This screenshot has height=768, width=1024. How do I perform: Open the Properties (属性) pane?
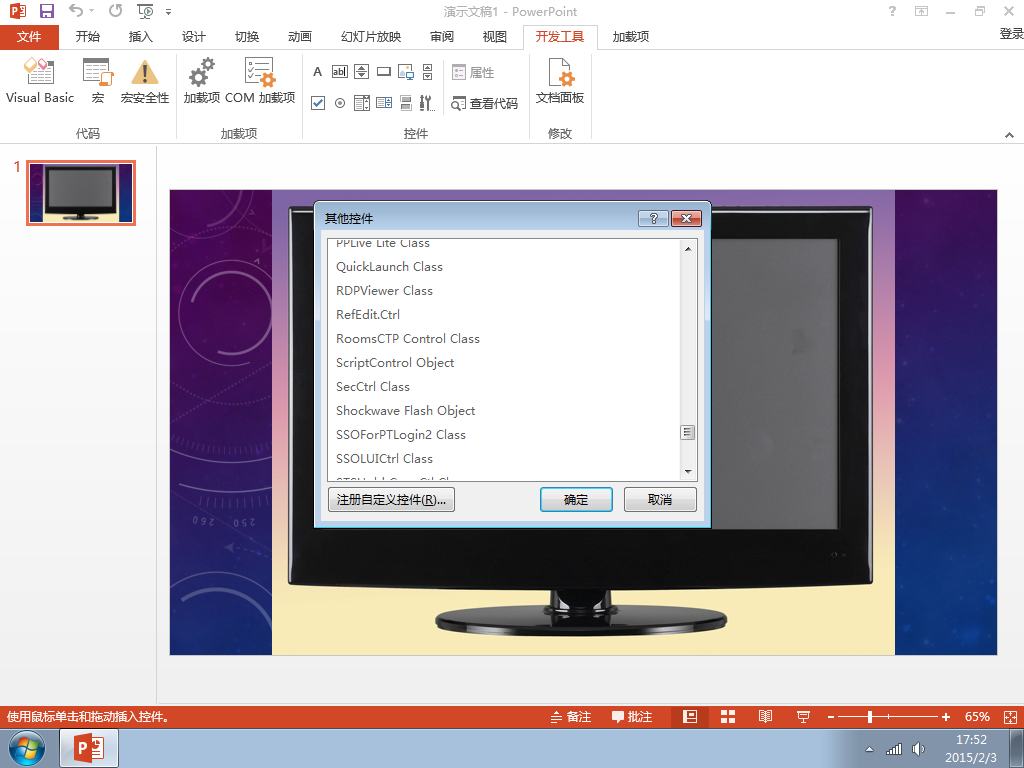pos(473,72)
